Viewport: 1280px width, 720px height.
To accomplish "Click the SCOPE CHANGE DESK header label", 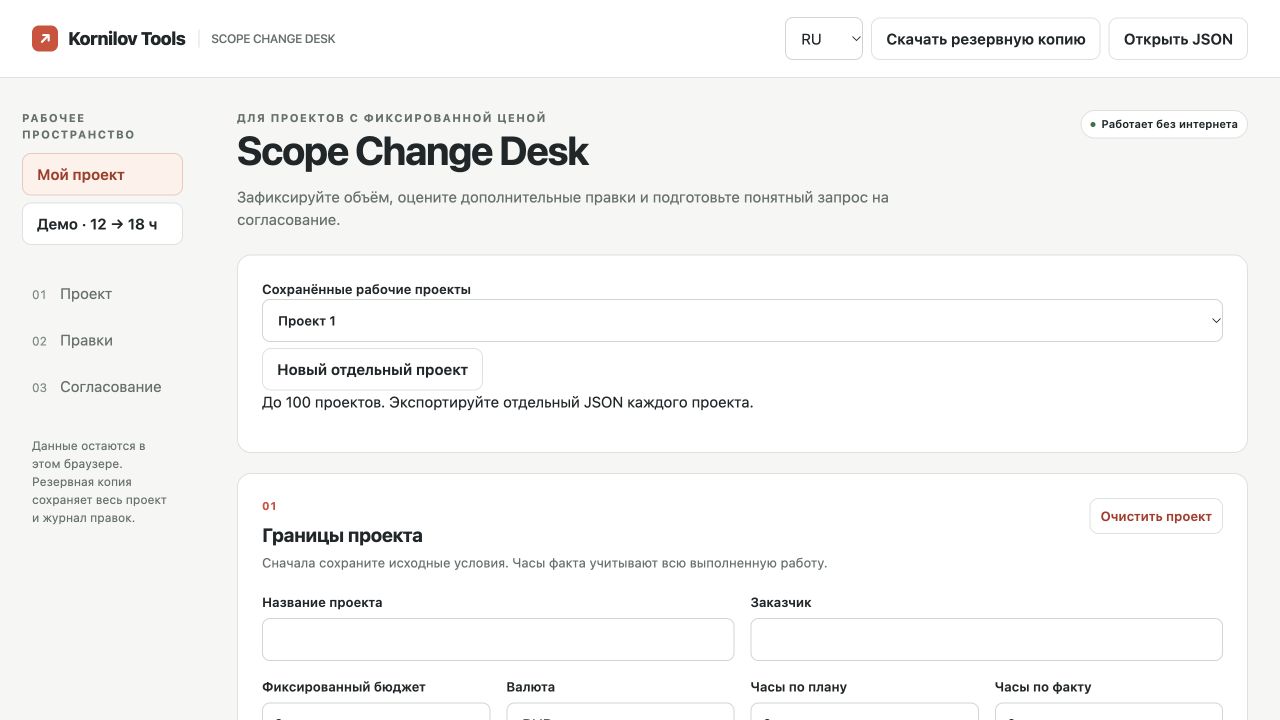I will click(x=273, y=39).
